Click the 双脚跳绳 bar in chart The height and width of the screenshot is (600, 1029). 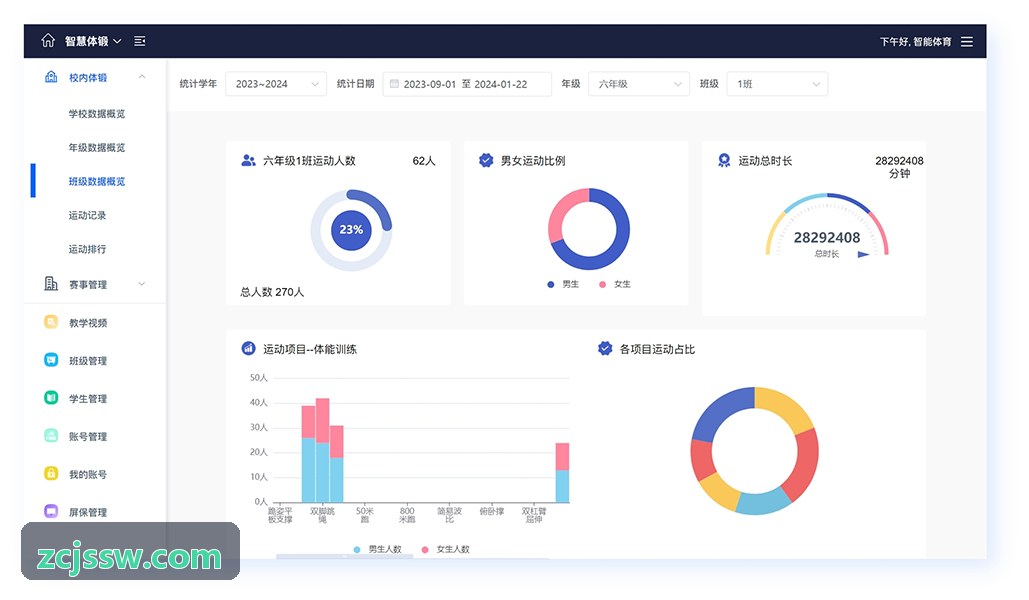(x=322, y=450)
